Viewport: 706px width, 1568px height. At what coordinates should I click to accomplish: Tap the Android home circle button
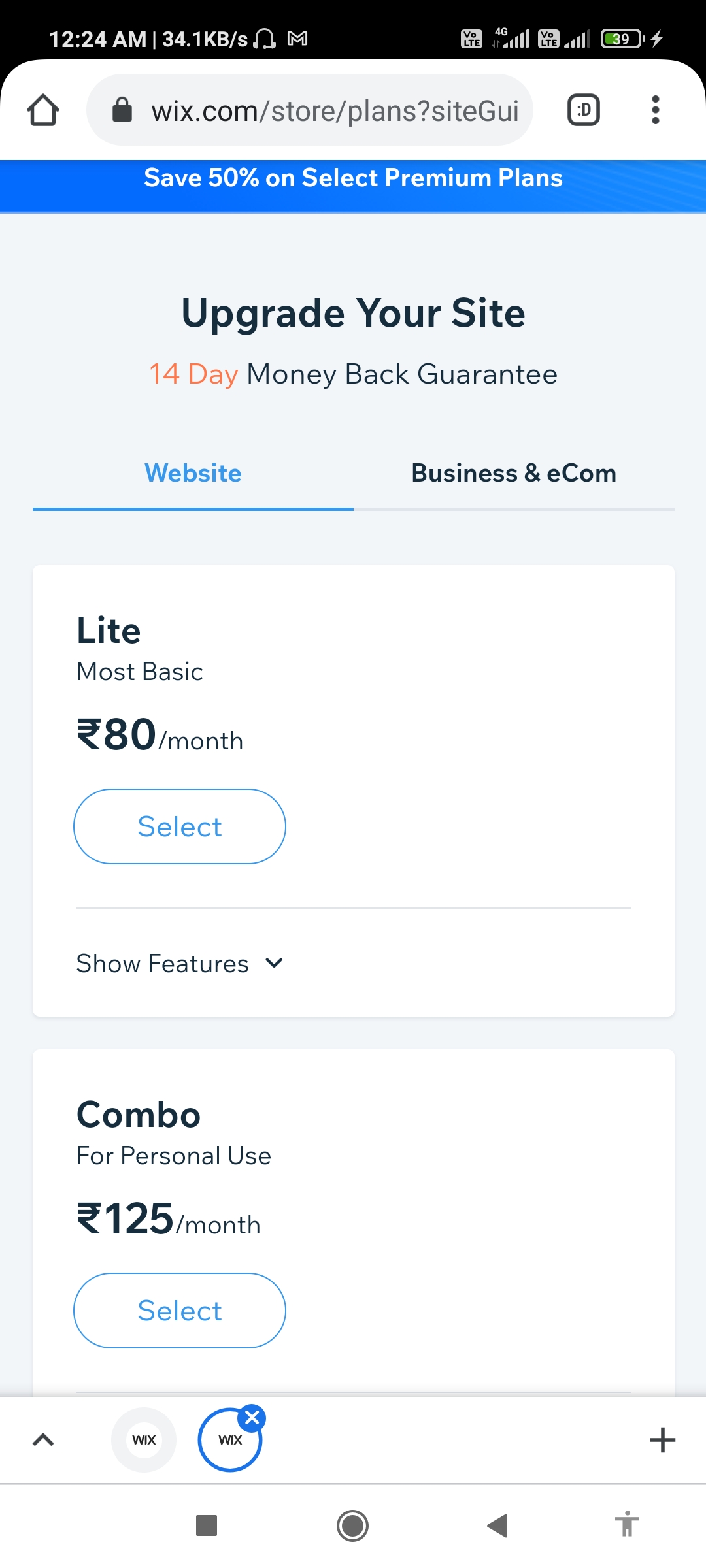[353, 1526]
